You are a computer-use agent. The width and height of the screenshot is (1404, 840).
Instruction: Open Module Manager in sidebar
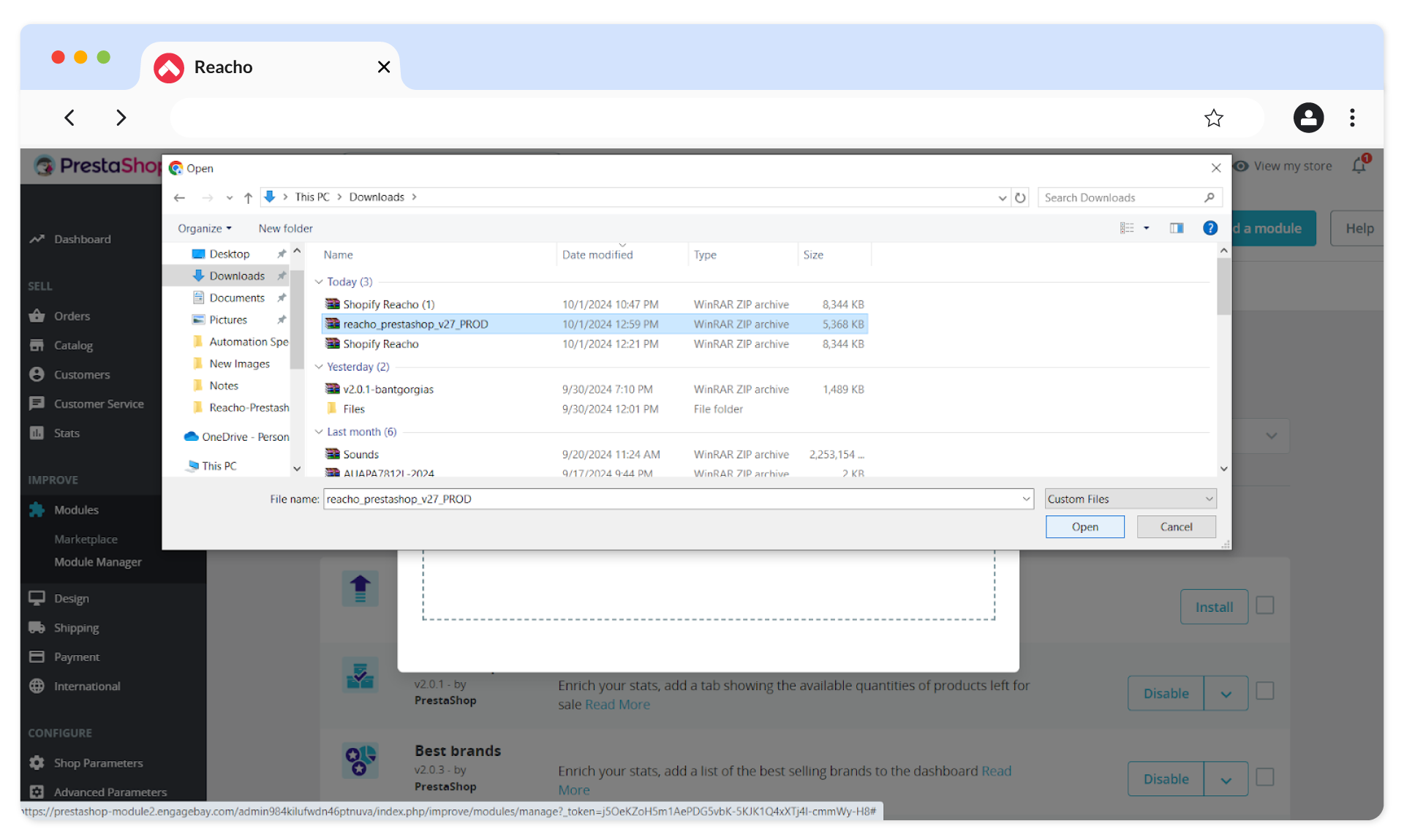pyautogui.click(x=98, y=561)
